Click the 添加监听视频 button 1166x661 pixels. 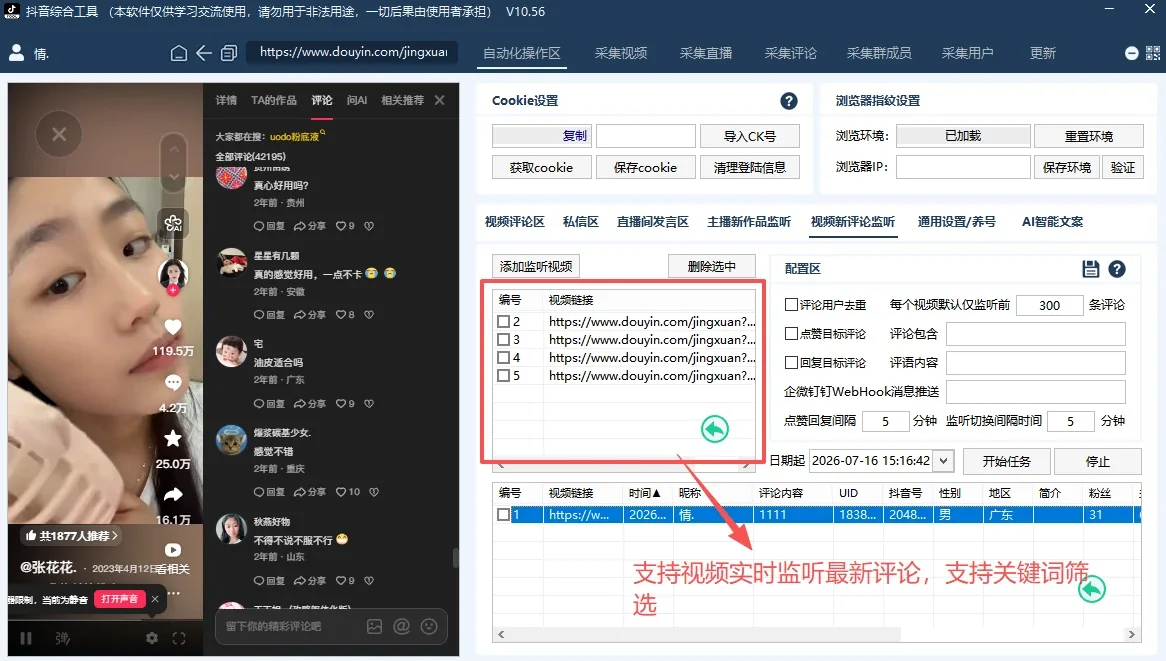coord(536,266)
